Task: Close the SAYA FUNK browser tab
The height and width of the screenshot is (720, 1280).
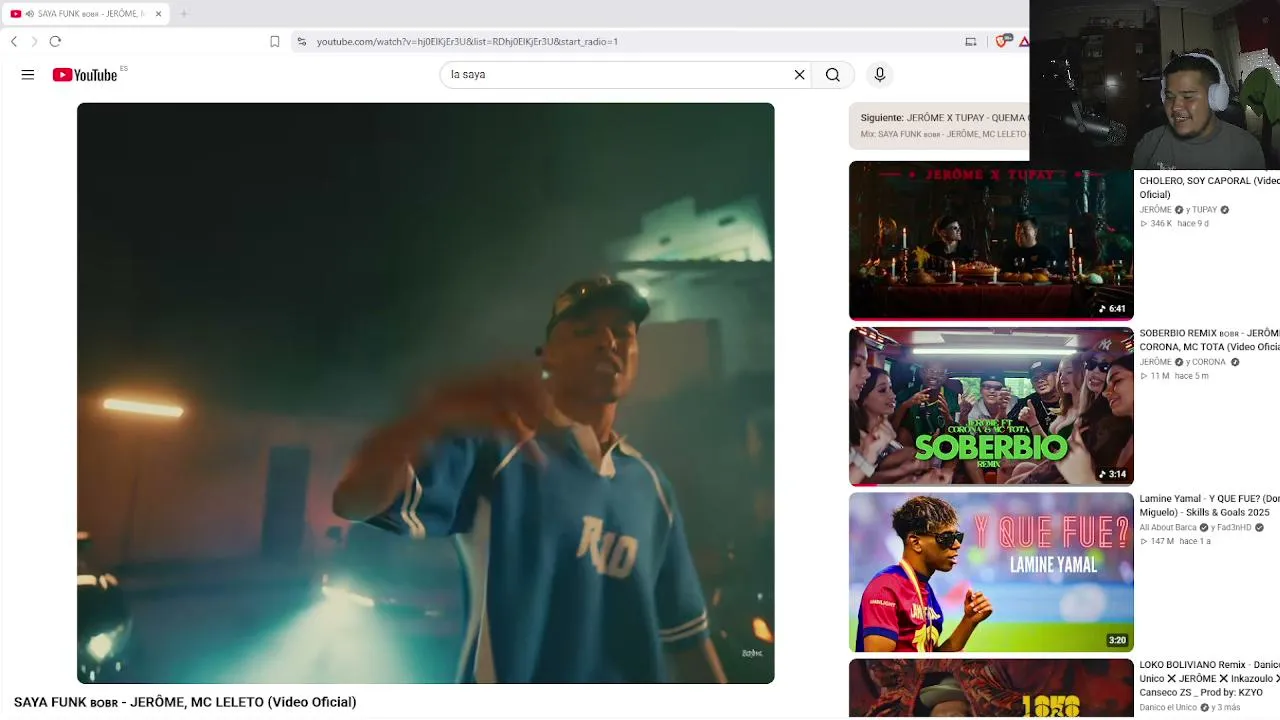Action: pos(158,14)
